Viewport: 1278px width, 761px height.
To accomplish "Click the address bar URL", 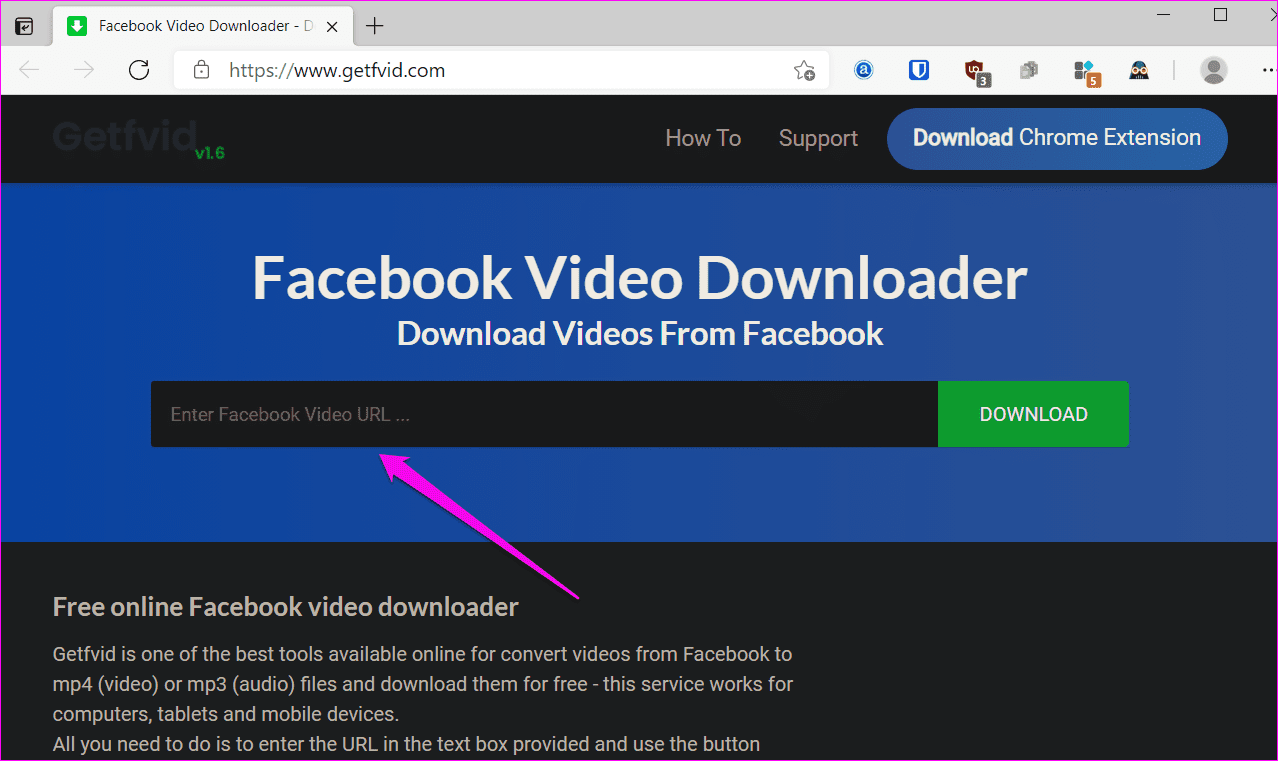I will [337, 71].
